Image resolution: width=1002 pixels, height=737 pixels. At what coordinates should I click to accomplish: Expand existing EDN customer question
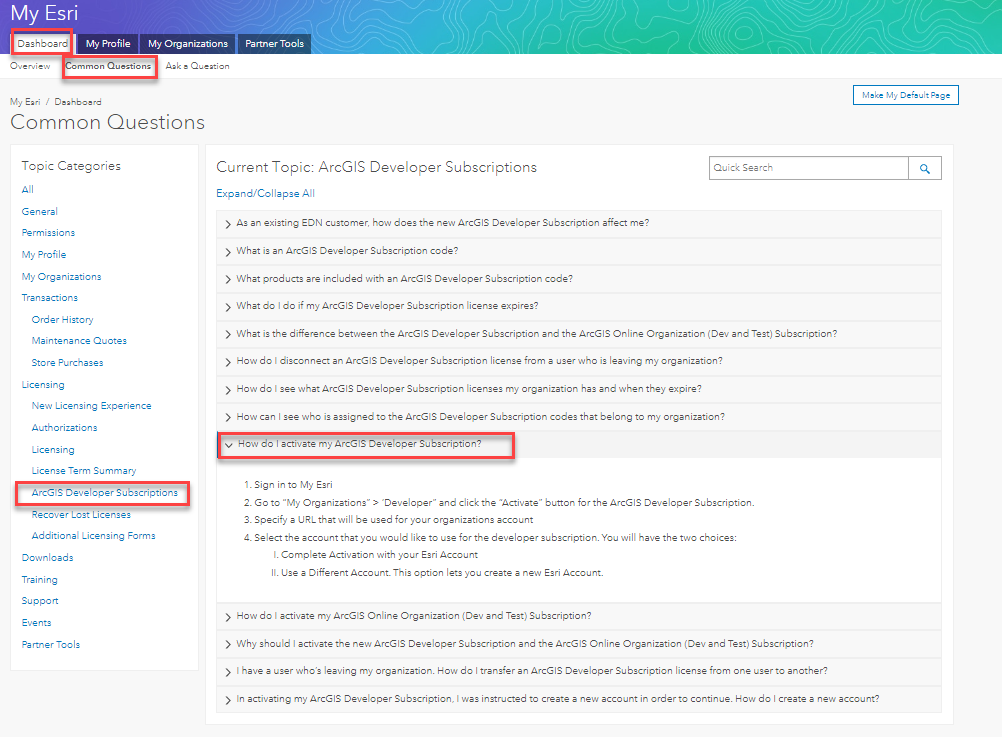tap(578, 223)
